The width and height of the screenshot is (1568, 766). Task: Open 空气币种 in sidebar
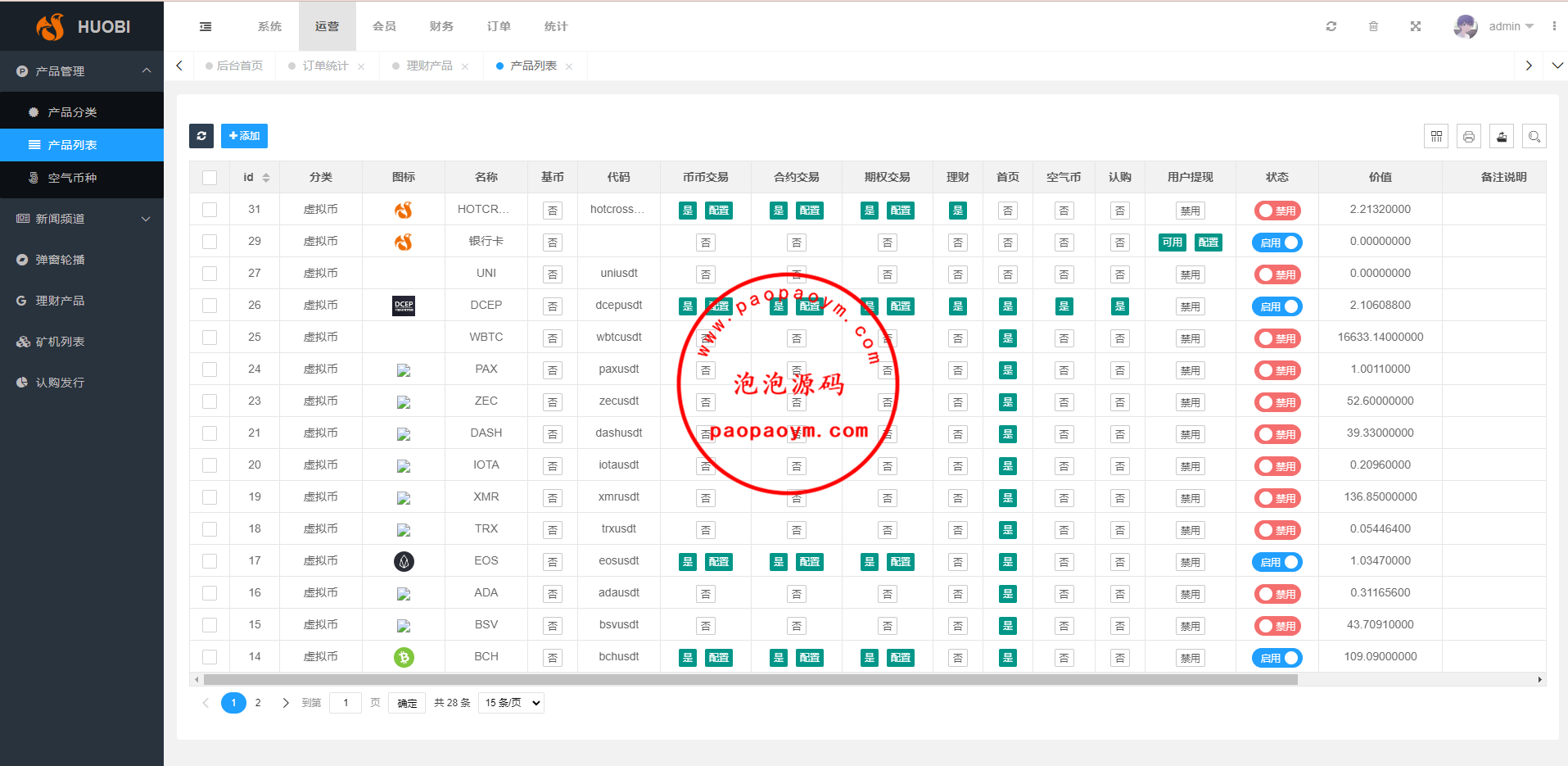click(82, 178)
